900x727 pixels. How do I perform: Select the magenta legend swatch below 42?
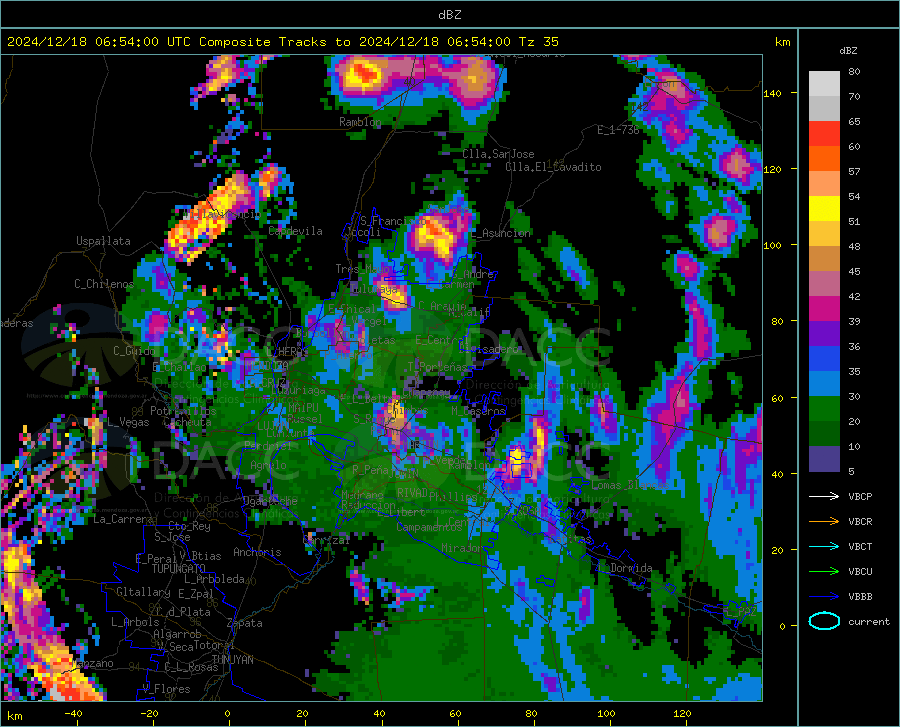point(824,309)
